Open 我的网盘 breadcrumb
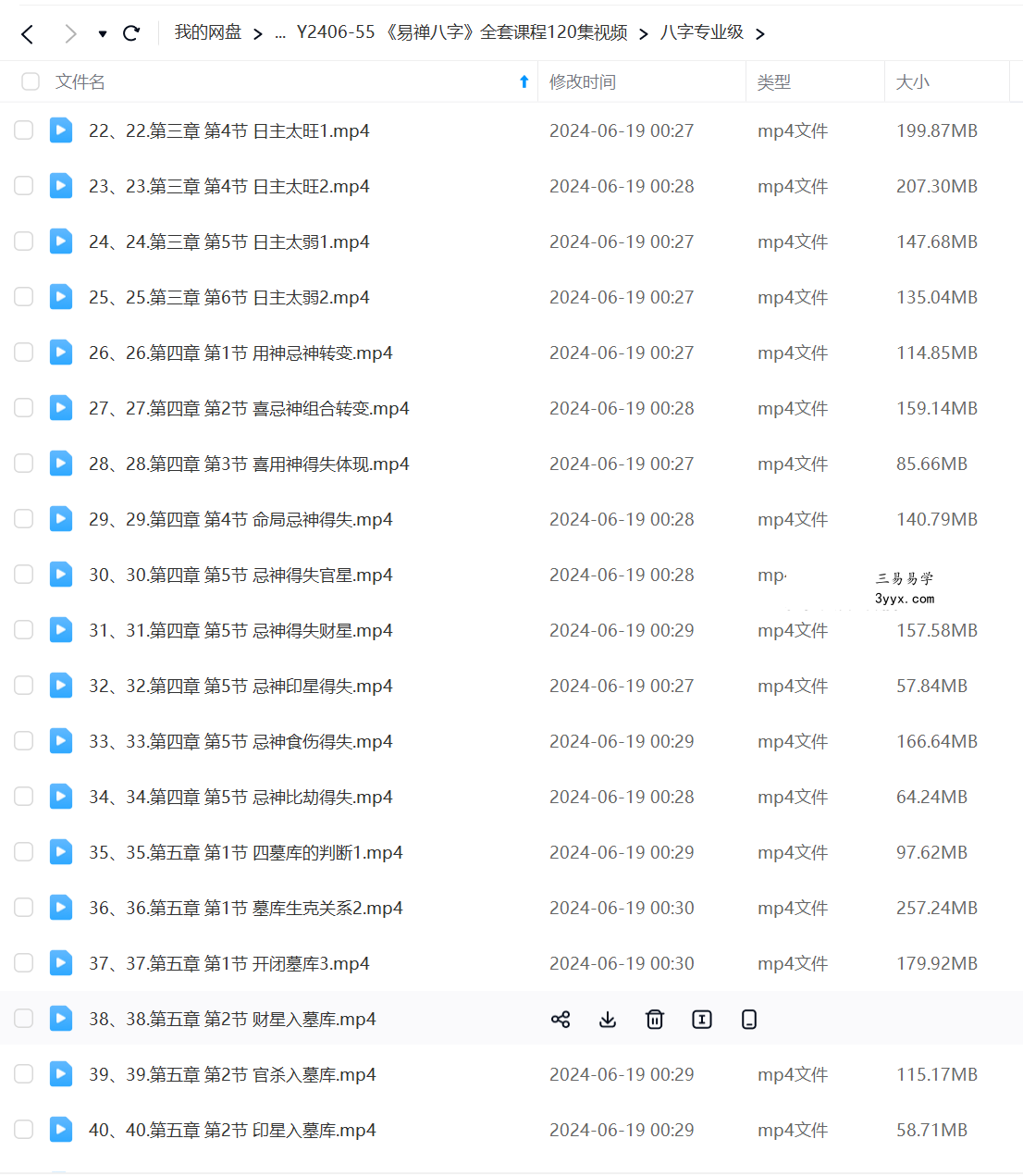Screen dimensions: 1023x1176 (x=208, y=32)
